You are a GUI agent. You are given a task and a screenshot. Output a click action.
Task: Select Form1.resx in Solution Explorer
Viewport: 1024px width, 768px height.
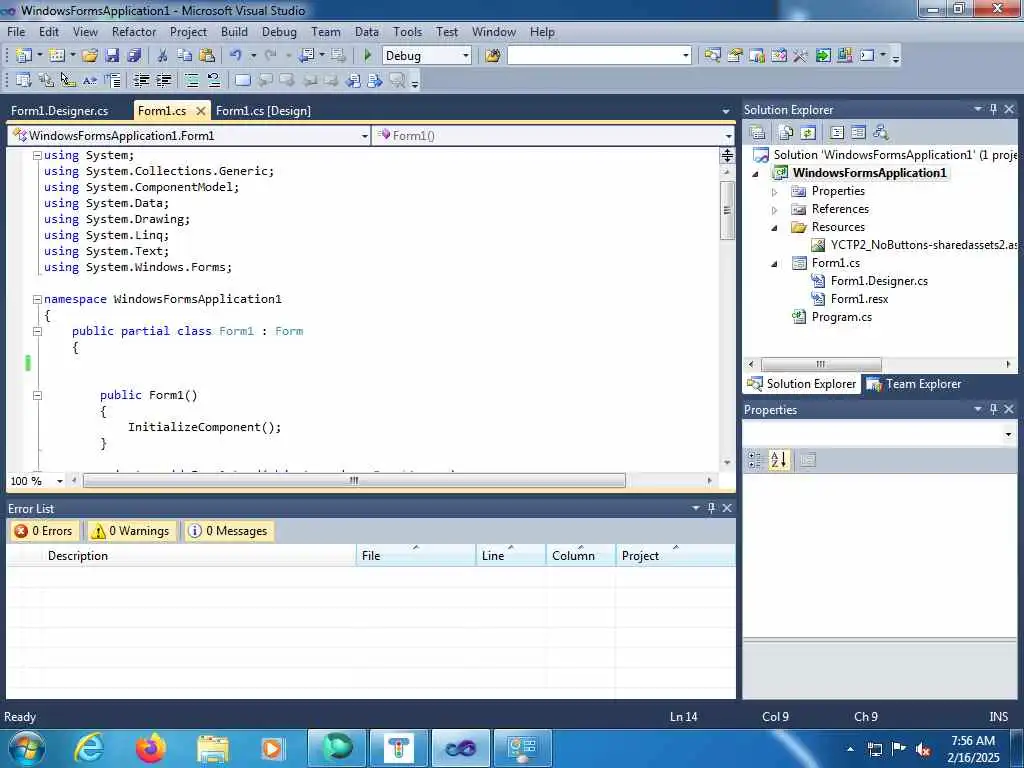[x=859, y=299]
